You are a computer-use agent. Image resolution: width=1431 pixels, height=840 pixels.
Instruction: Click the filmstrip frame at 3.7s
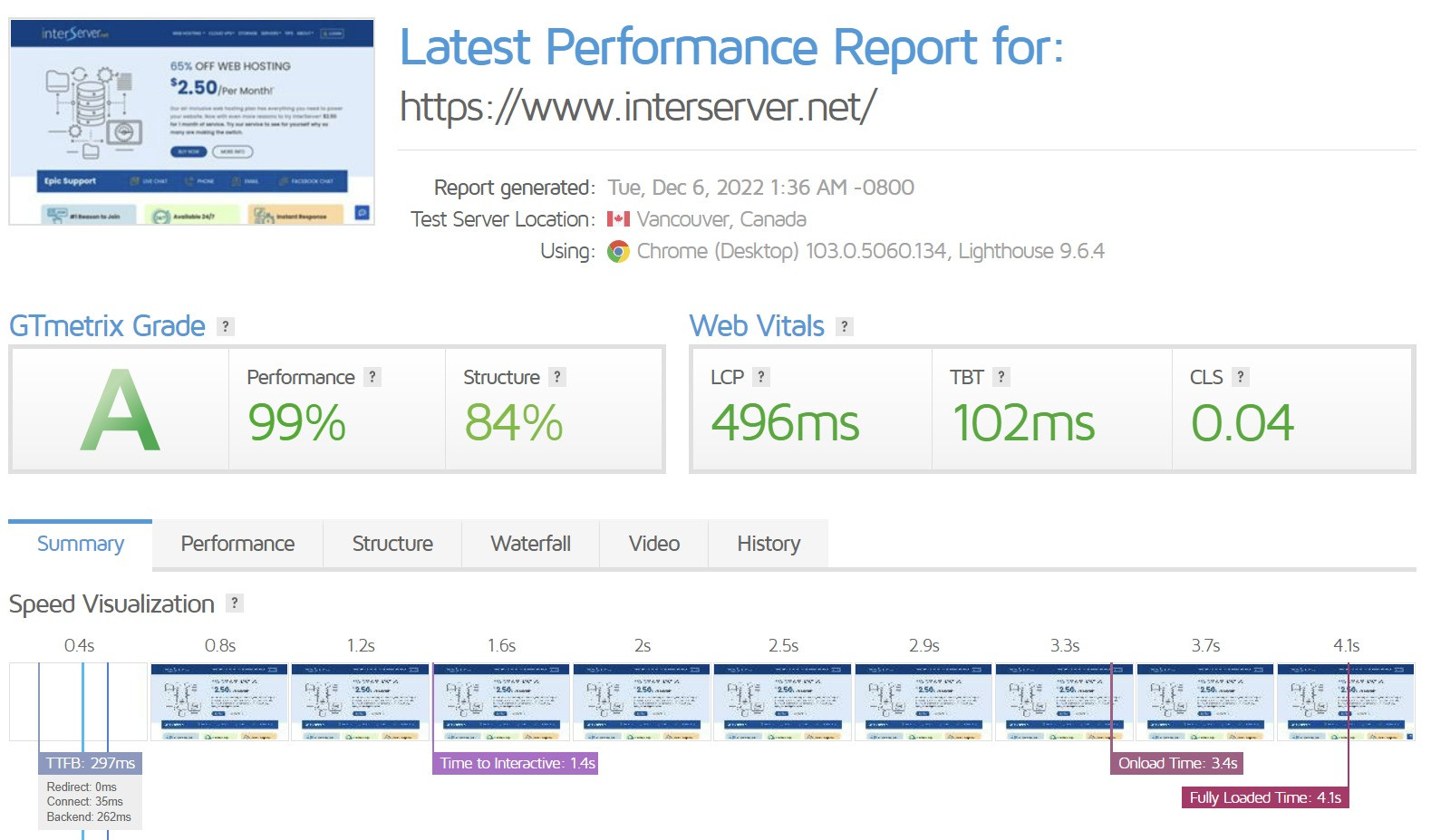(x=1205, y=702)
